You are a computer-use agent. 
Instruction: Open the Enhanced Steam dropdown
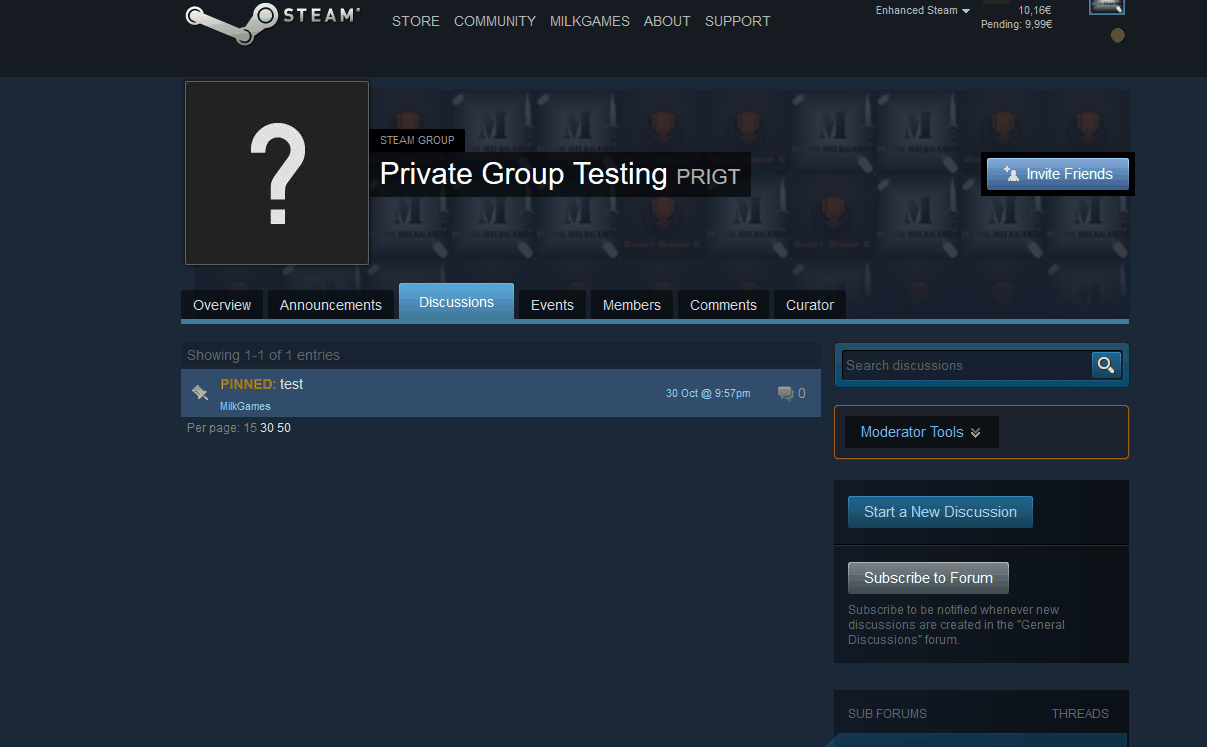(x=923, y=11)
